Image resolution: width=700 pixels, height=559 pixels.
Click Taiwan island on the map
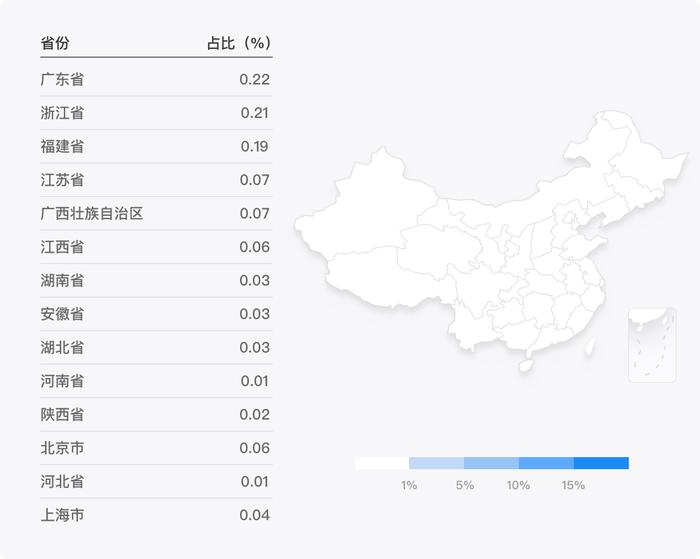click(x=590, y=346)
